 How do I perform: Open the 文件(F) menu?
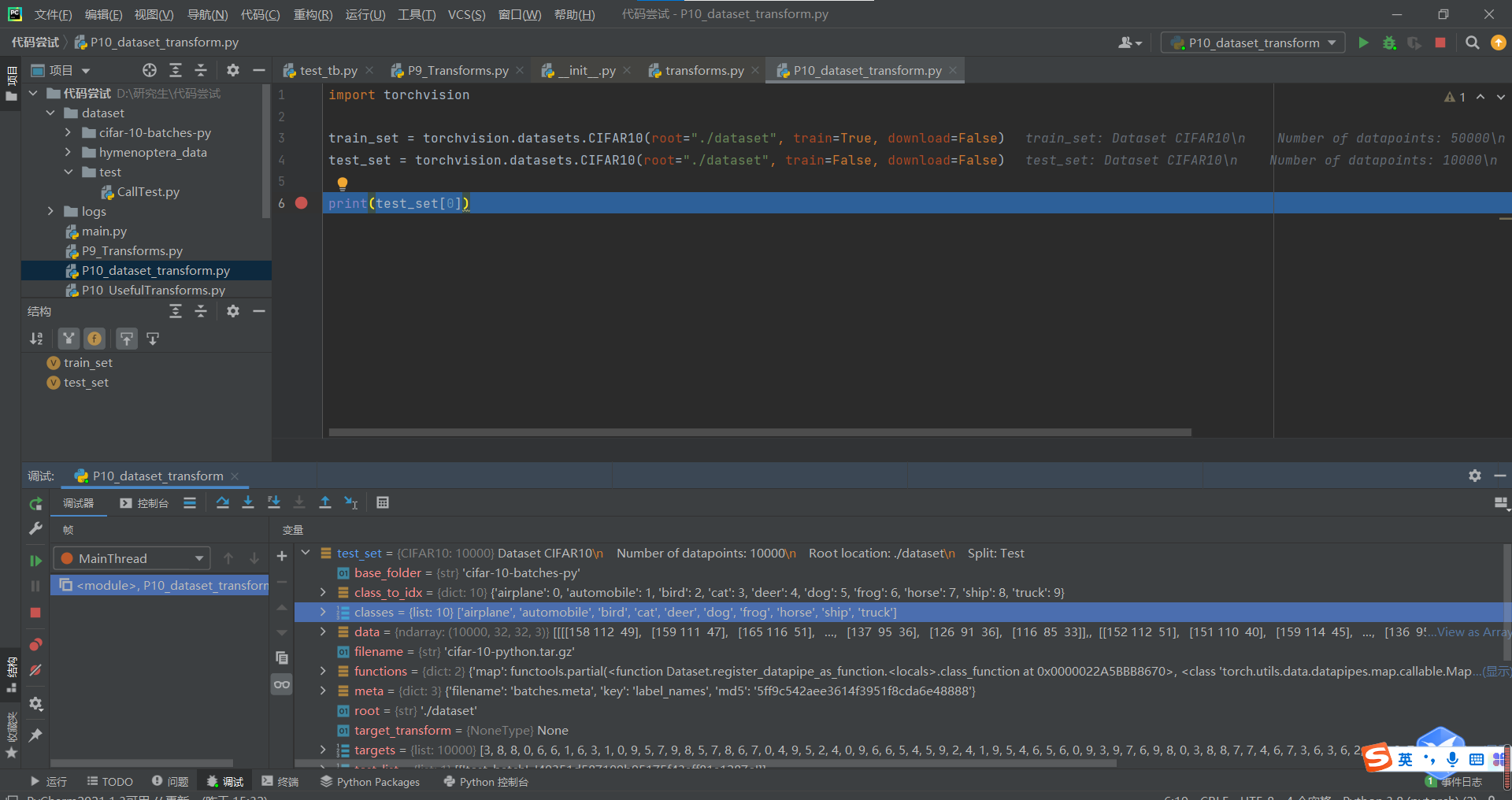coord(54,14)
